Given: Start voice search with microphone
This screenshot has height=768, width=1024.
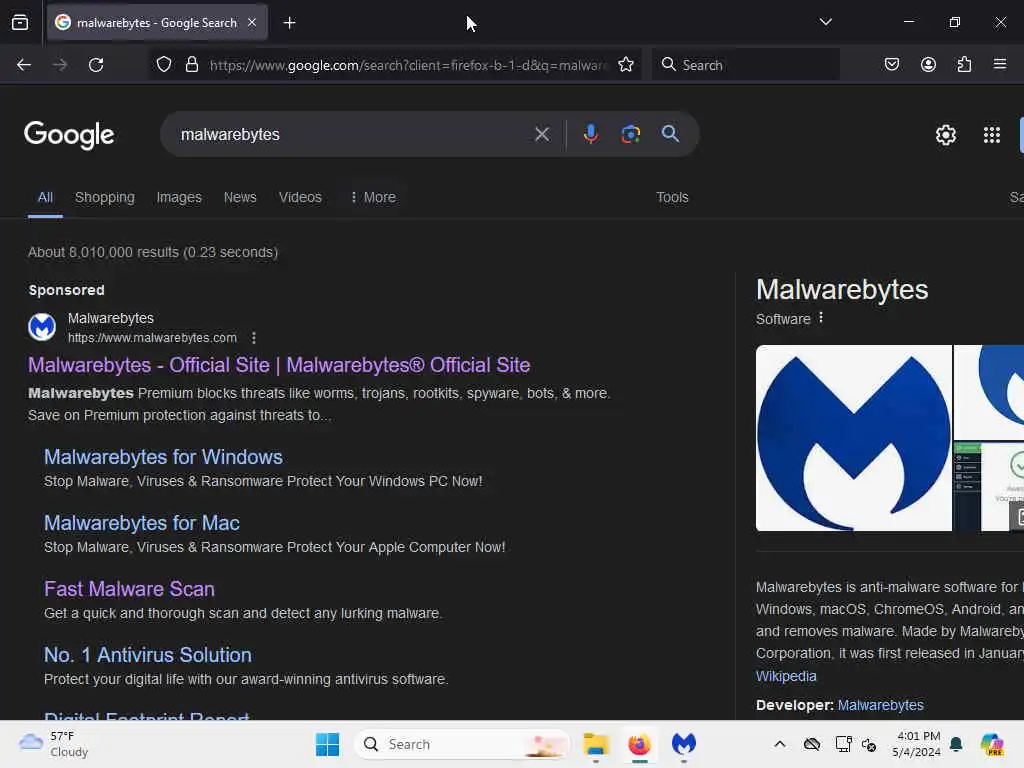Looking at the screenshot, I should point(590,134).
